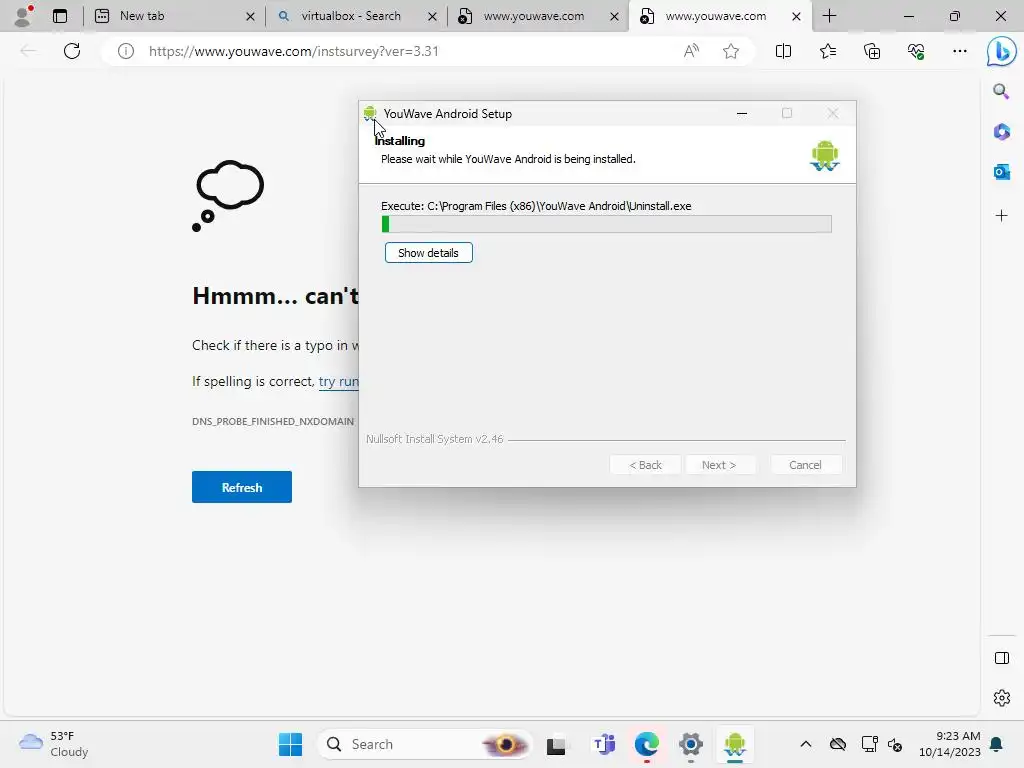The image size is (1024, 768).
Task: Open the tab actions menu icon
Action: [59, 16]
